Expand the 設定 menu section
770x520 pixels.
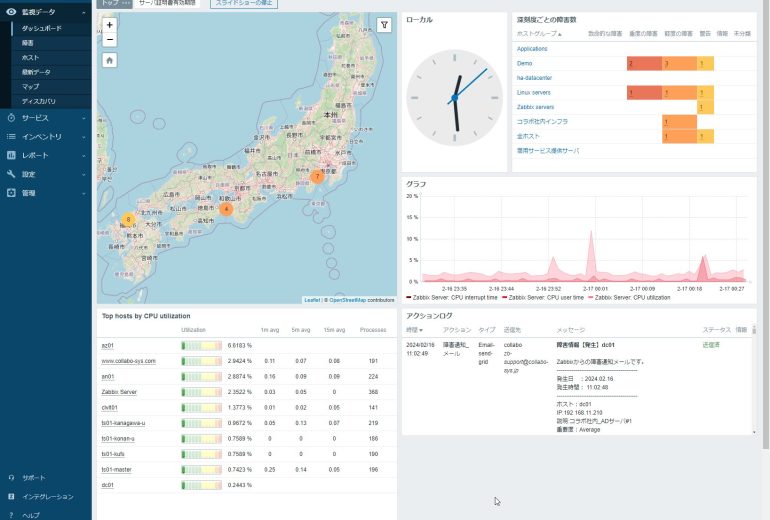click(83, 174)
